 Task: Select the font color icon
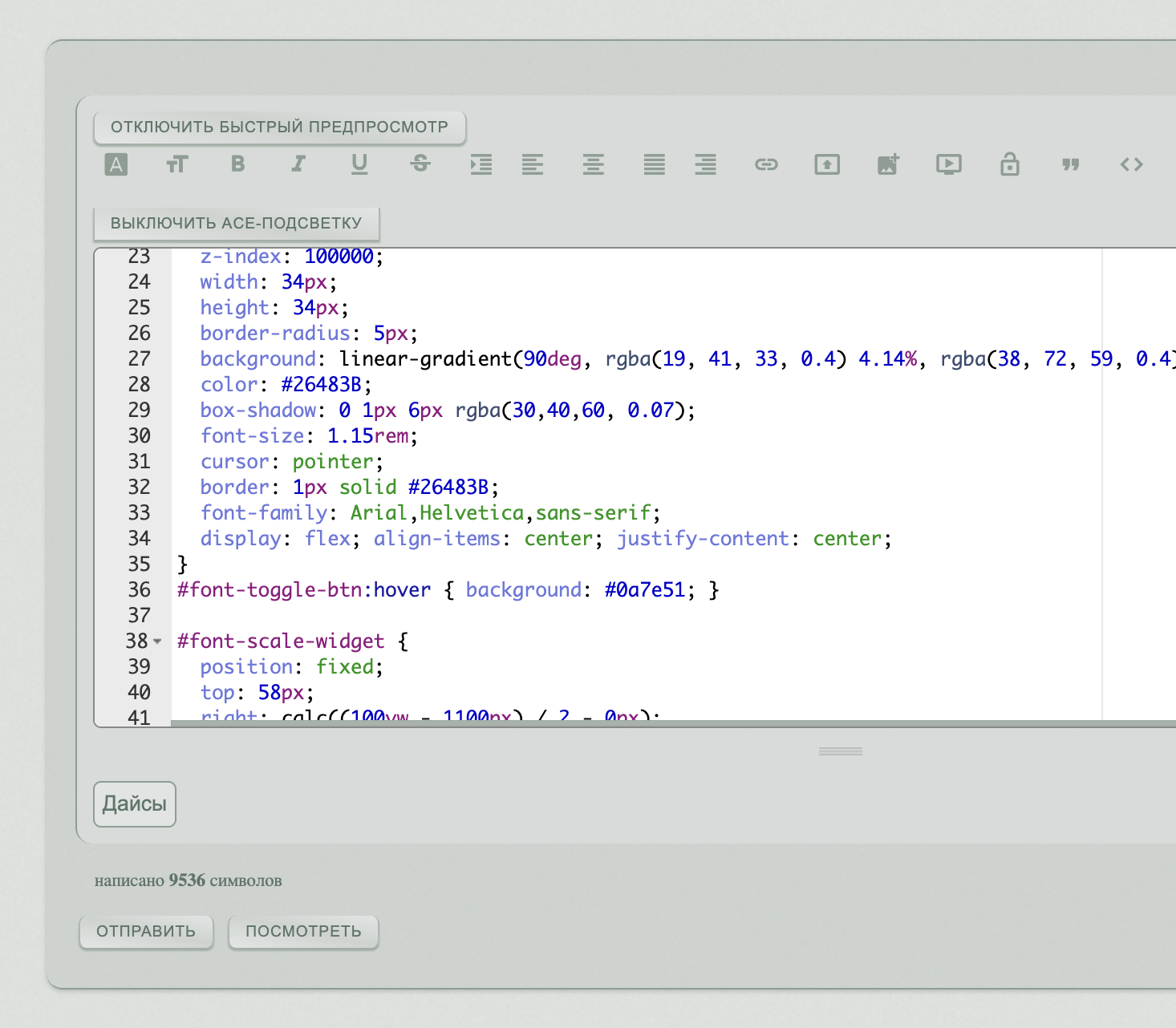click(x=116, y=164)
